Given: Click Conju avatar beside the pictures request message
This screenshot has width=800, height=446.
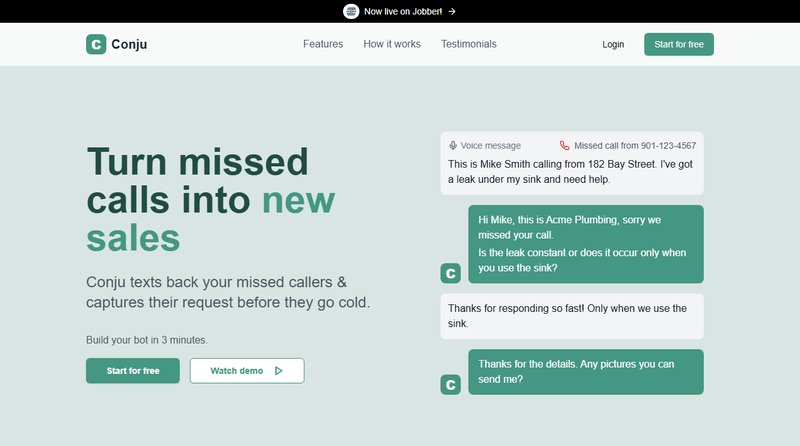Looking at the screenshot, I should 450,384.
